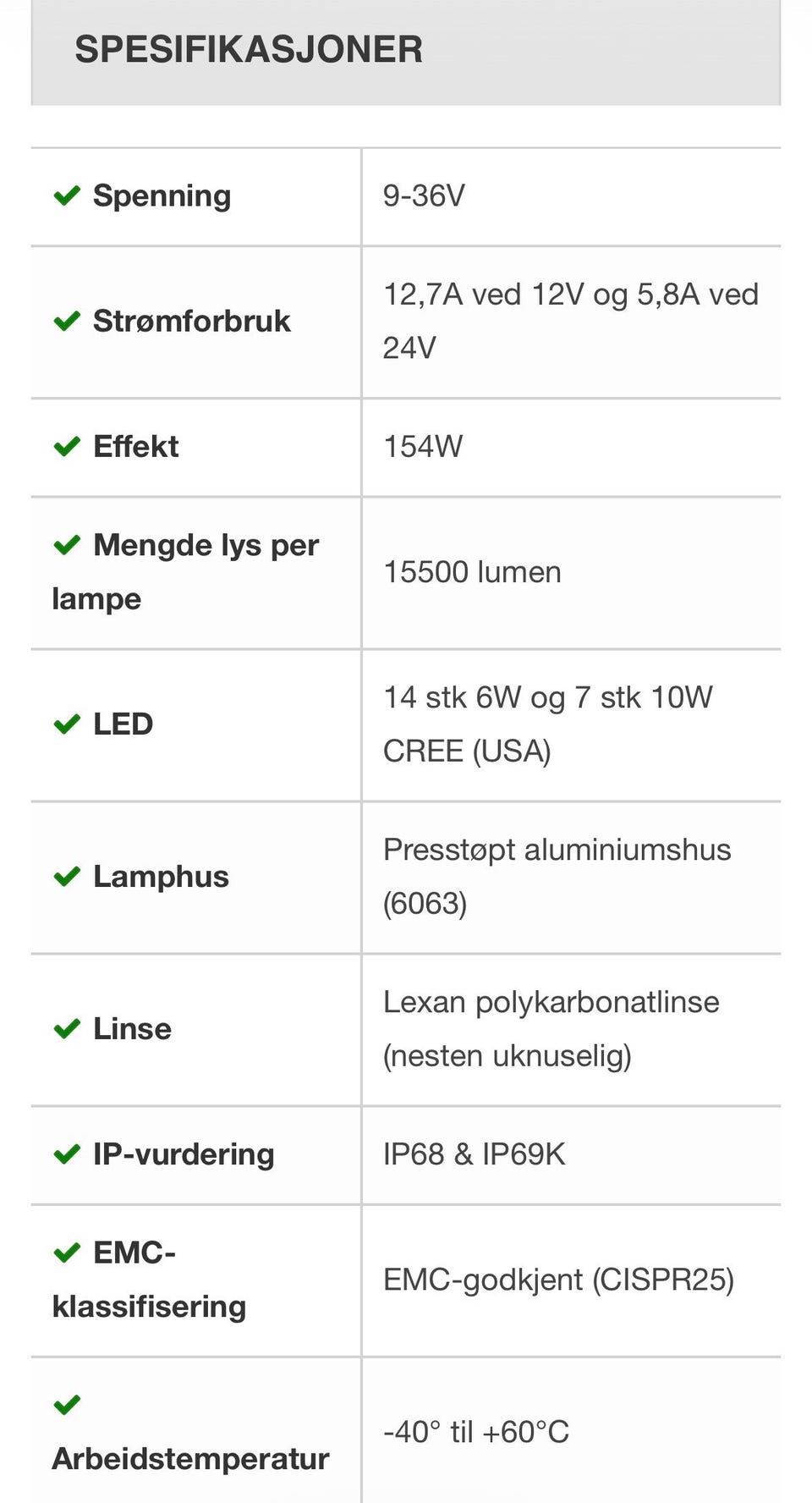Select the 14 stk 6W CREE LED text
This screenshot has width=812, height=1503.
click(x=548, y=724)
